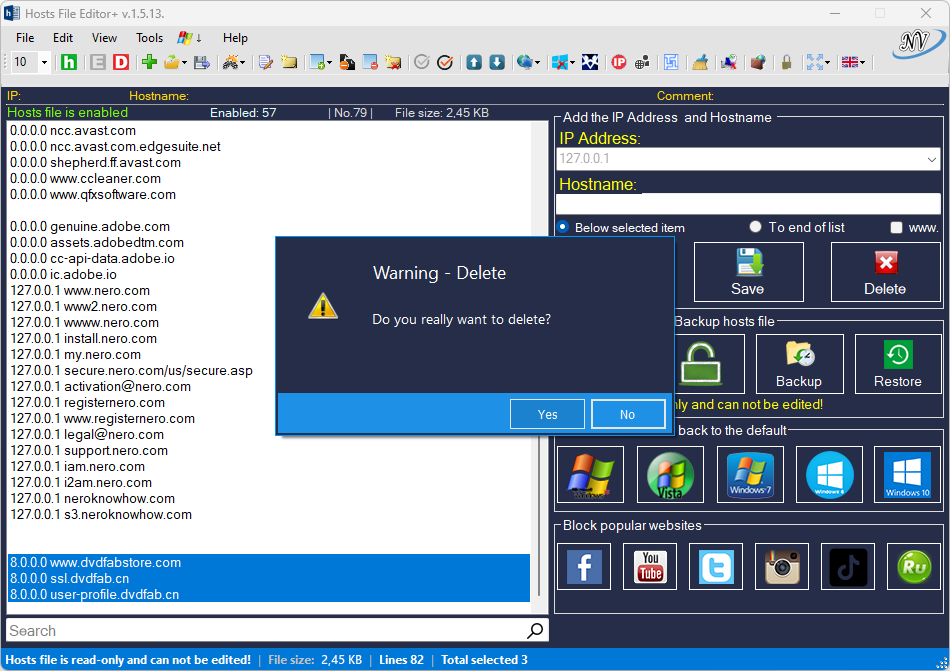Click the gray circled checkmark icon

pyautogui.click(x=422, y=62)
